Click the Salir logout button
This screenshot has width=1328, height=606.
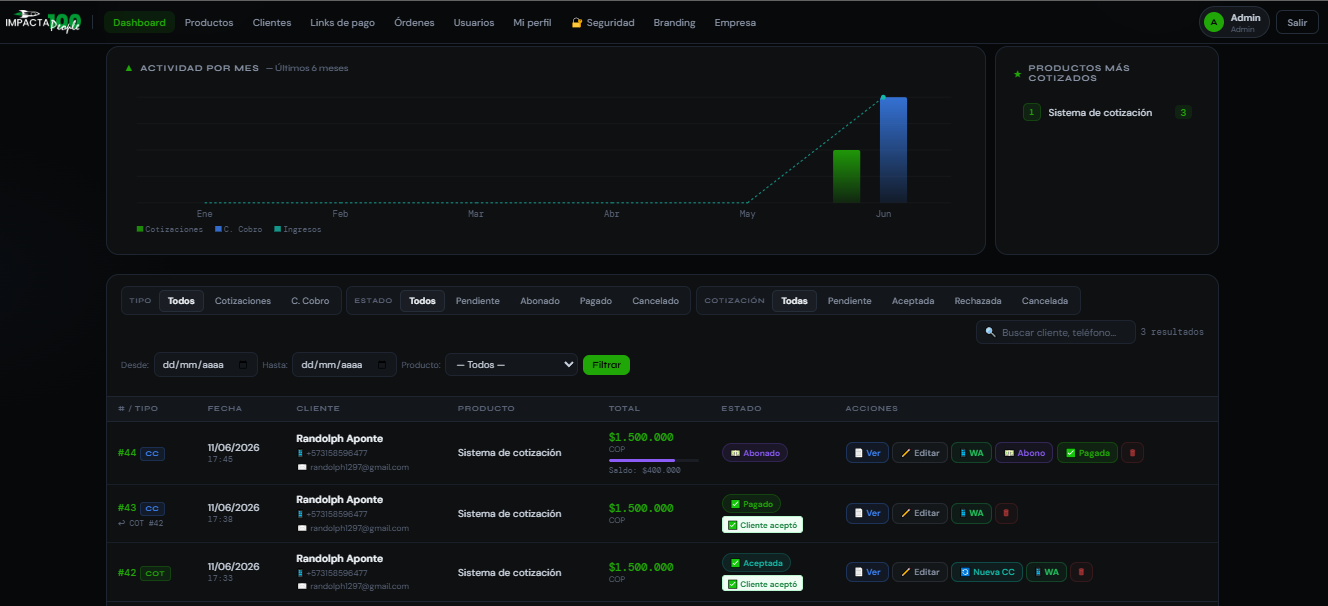pos(1297,22)
